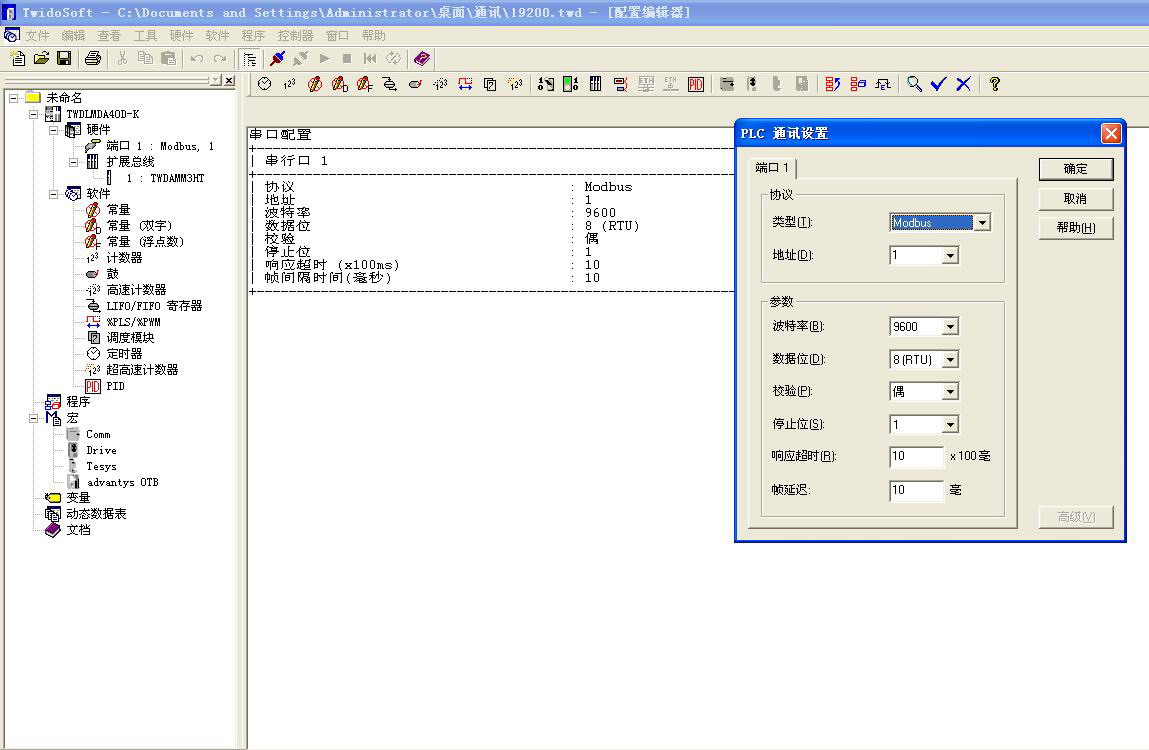This screenshot has width=1149, height=750.
Task: Click the blue X cancel icon in toolbar
Action: tap(963, 85)
